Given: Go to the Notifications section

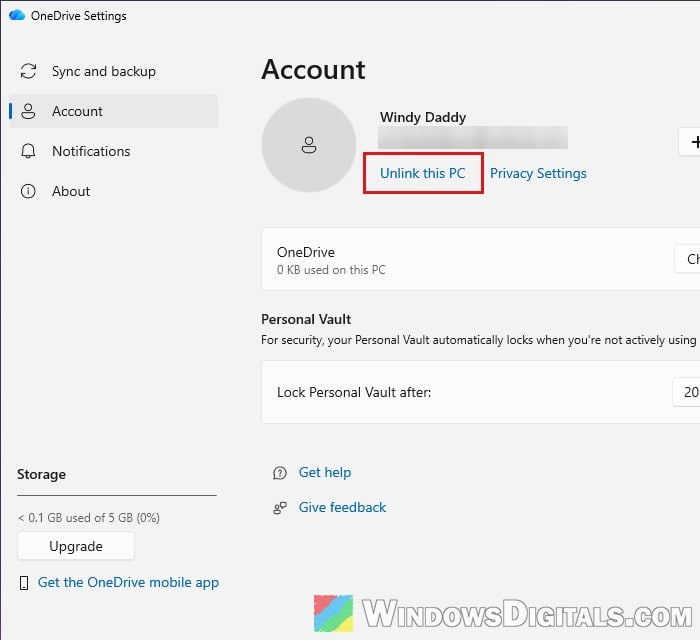Looking at the screenshot, I should (113, 151).
